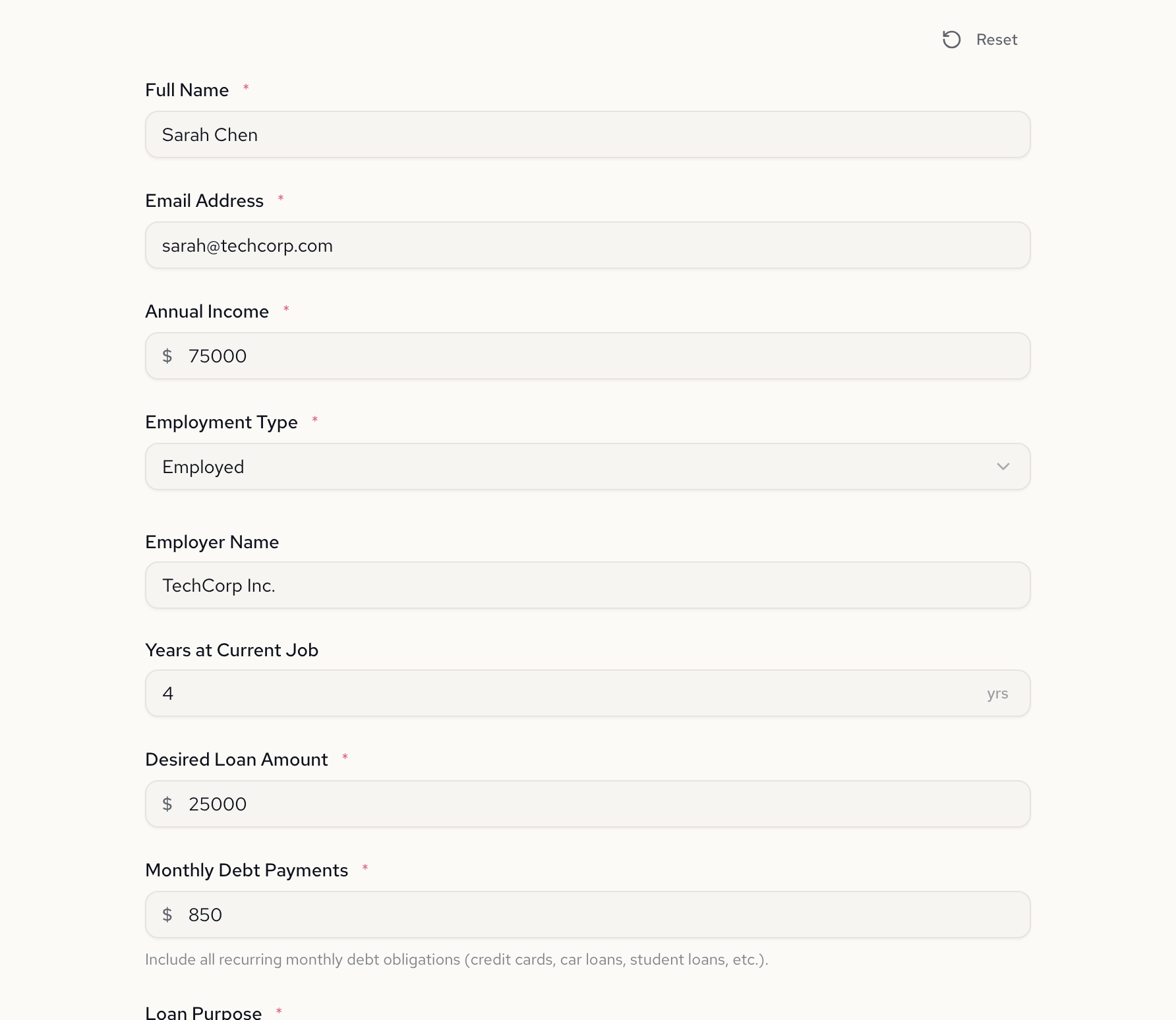Click the dollar sign in Desired Loan Amount
Image resolution: width=1176 pixels, height=1020 pixels.
(167, 804)
